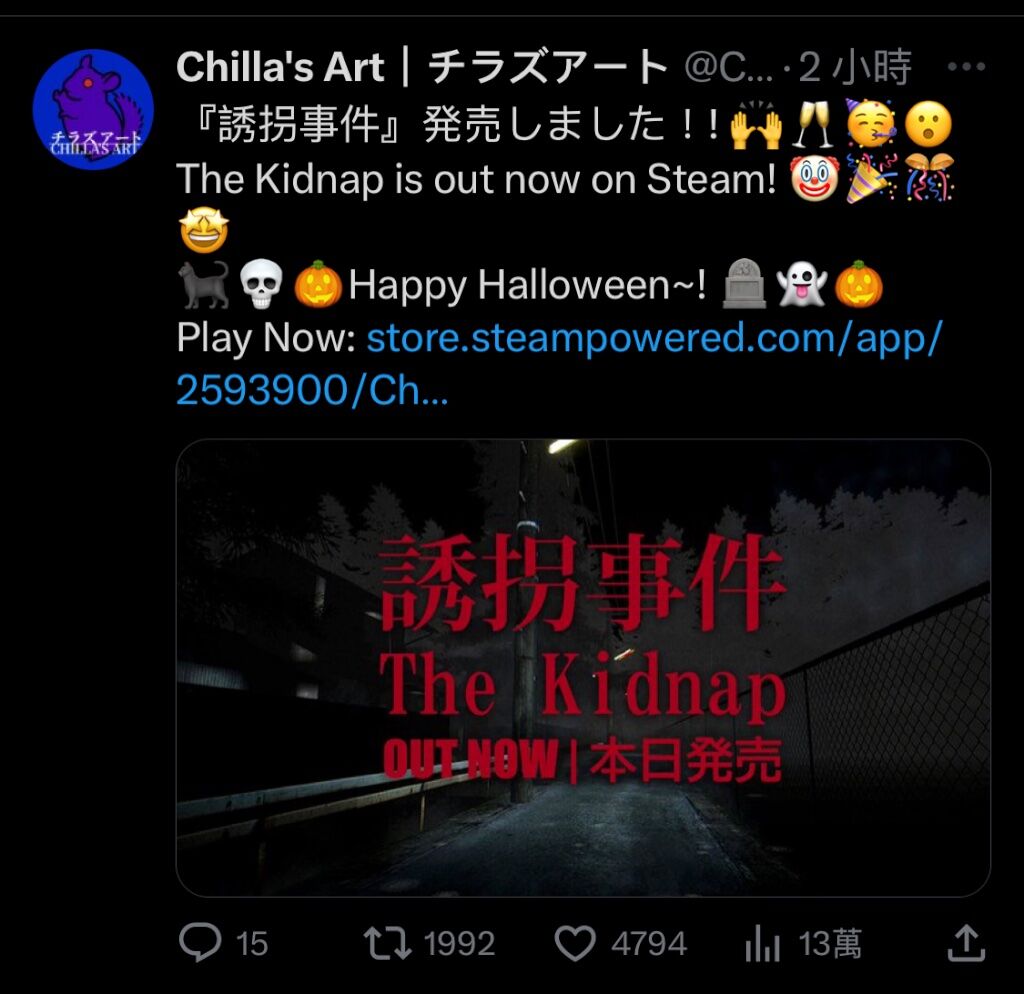
Task: Tap the share upload icon
Action: 966,942
